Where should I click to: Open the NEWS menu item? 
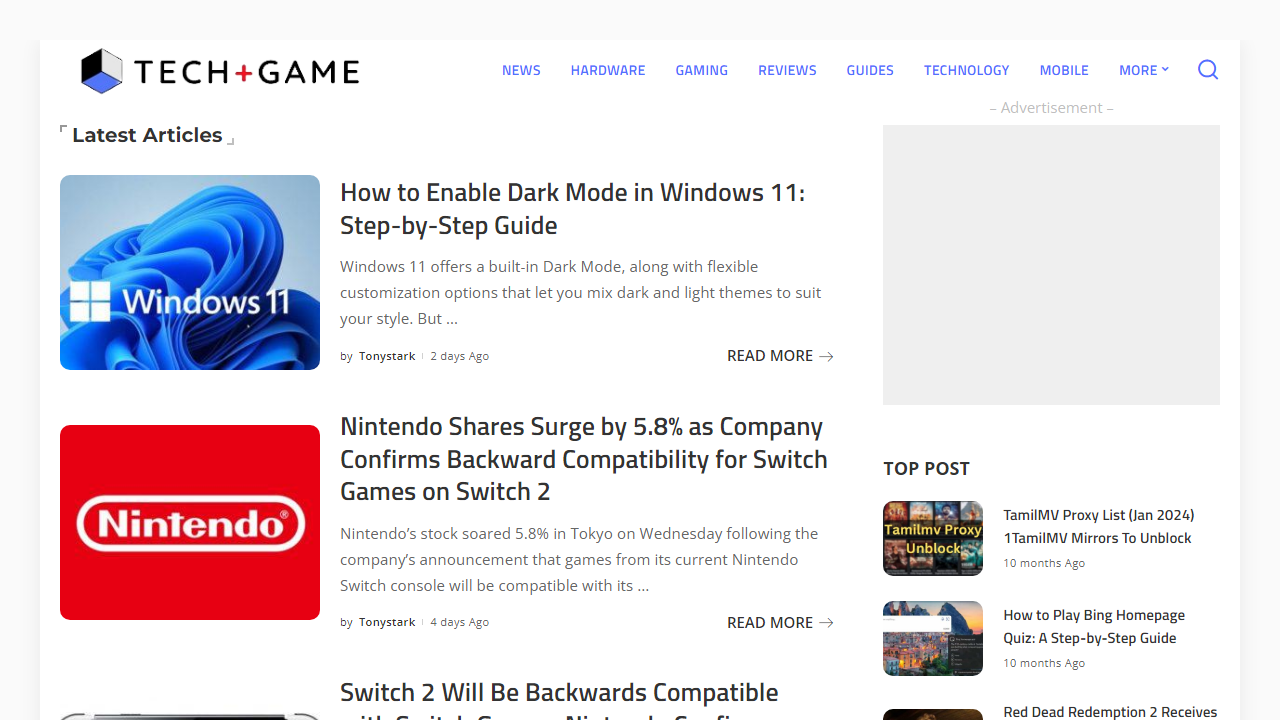tap(521, 70)
